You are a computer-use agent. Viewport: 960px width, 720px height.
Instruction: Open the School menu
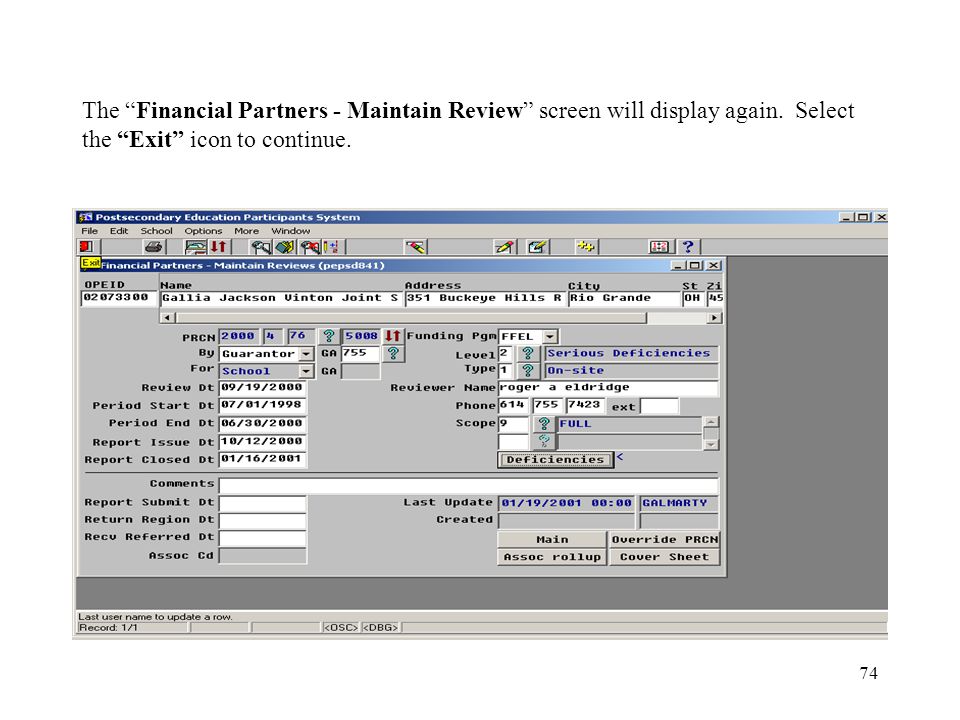tap(156, 231)
